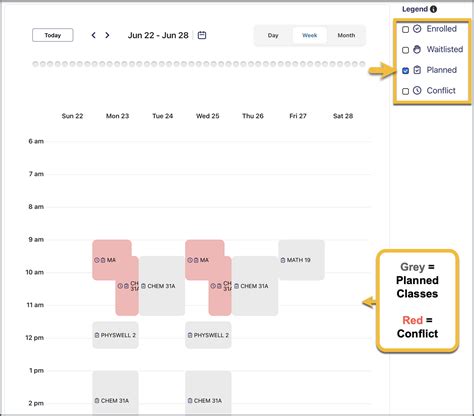Click the 12 pm time label
This screenshot has width=474, height=416.
tap(35, 338)
